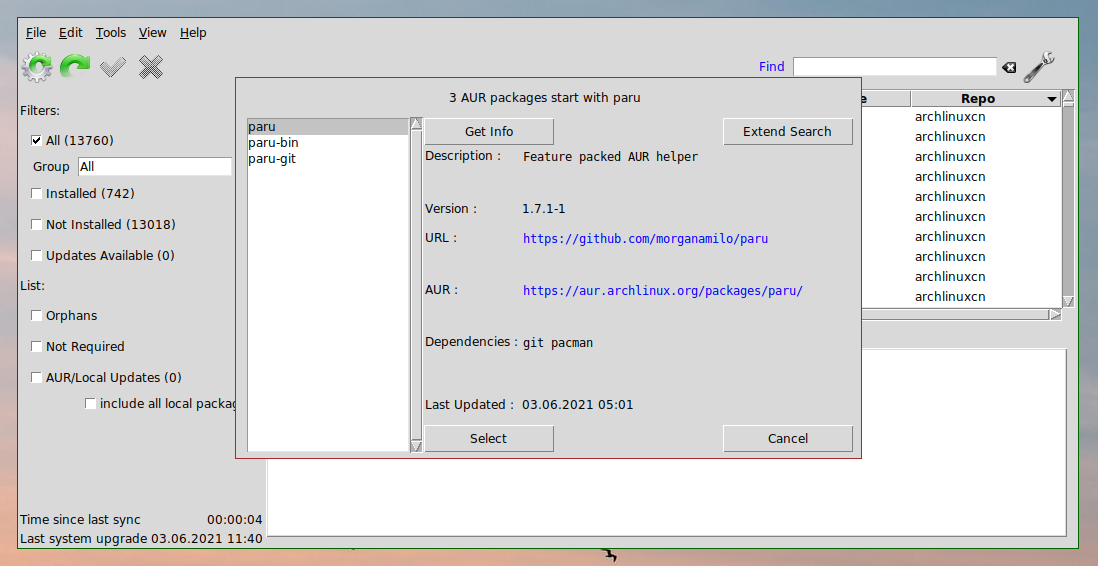Viewport: 1098px width, 566px height.
Task: Select paru-bin in the AUR list
Action: pos(273,143)
